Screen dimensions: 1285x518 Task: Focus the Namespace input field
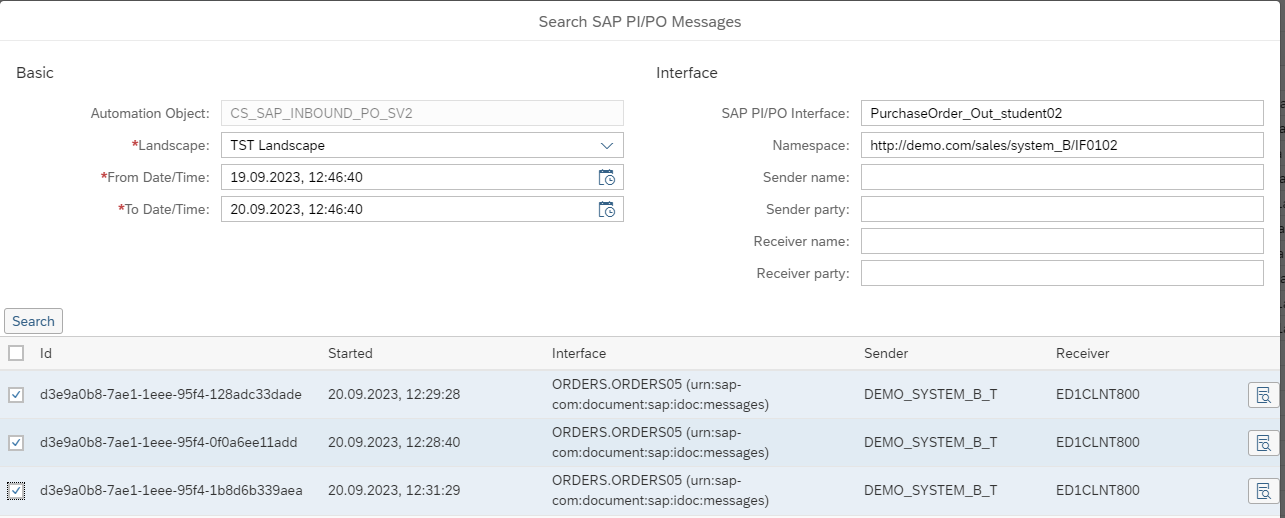tap(1062, 145)
